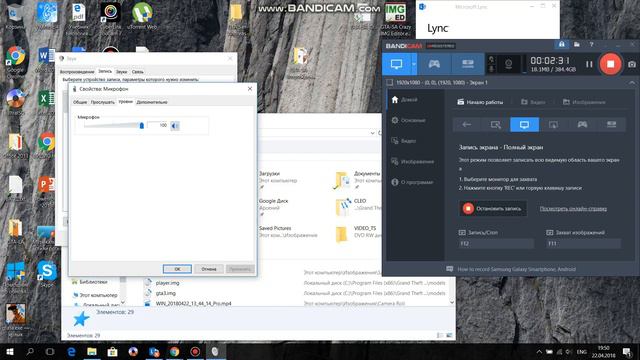Click the F11 image capture hotkey field
Viewport: 640px width, 360px height.
(583, 244)
